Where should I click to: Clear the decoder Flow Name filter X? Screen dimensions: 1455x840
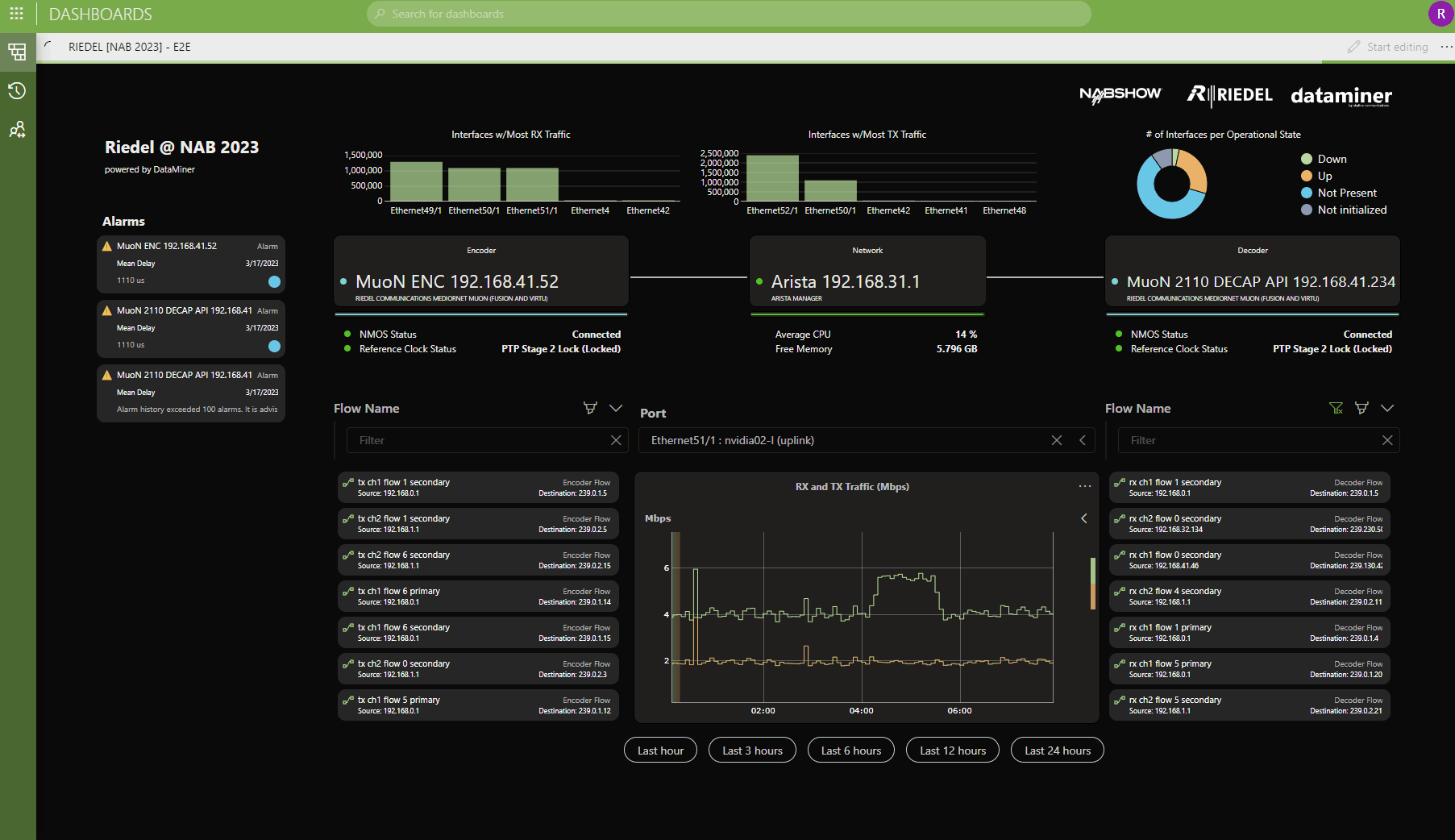coord(1387,440)
